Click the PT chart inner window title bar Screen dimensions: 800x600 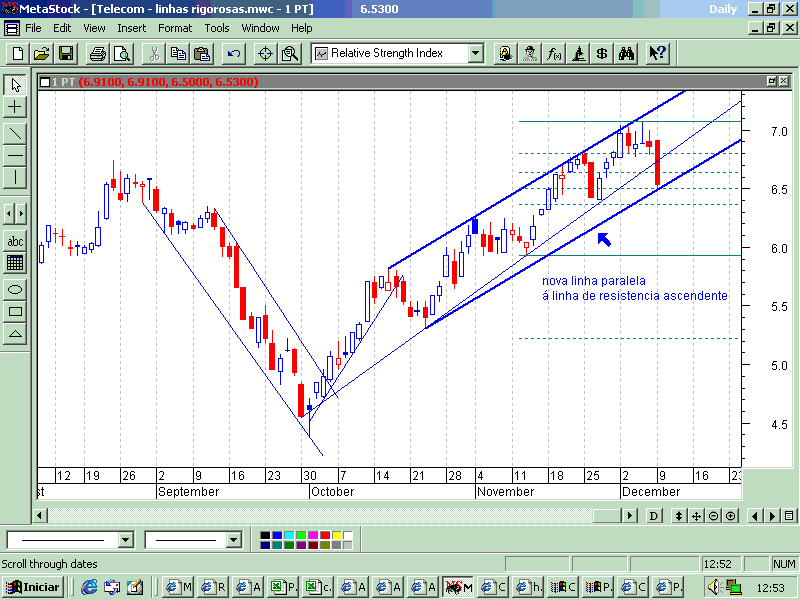[415, 82]
